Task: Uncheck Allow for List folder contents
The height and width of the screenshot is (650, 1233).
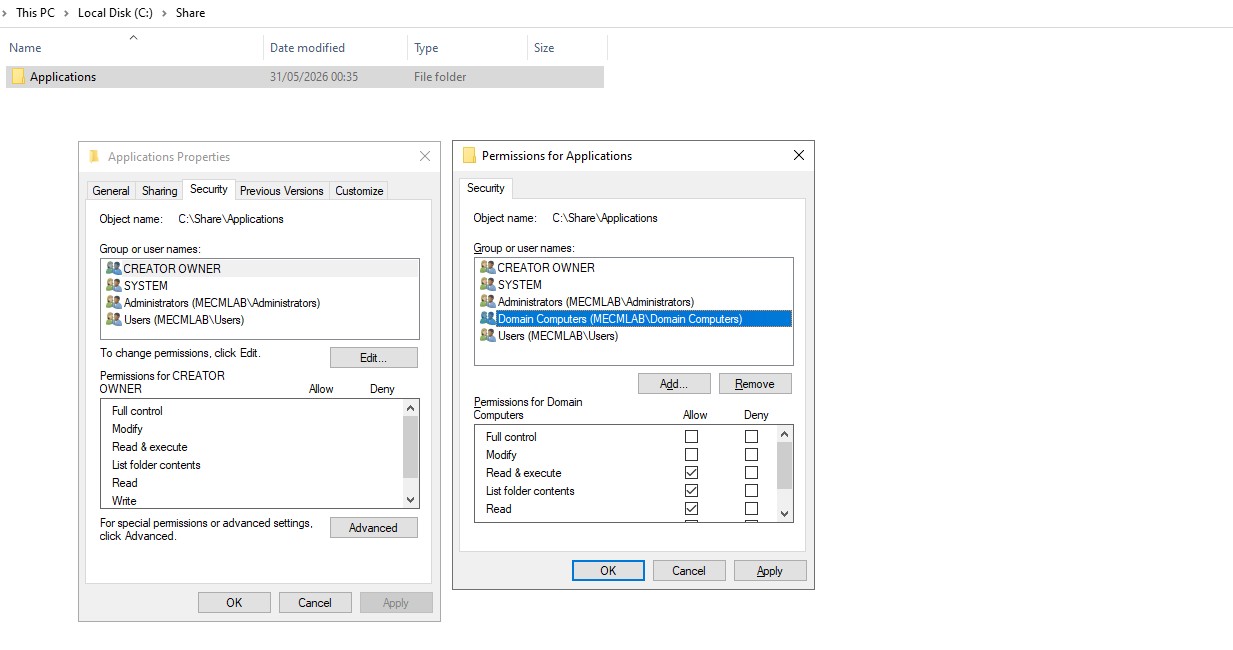Action: point(691,491)
